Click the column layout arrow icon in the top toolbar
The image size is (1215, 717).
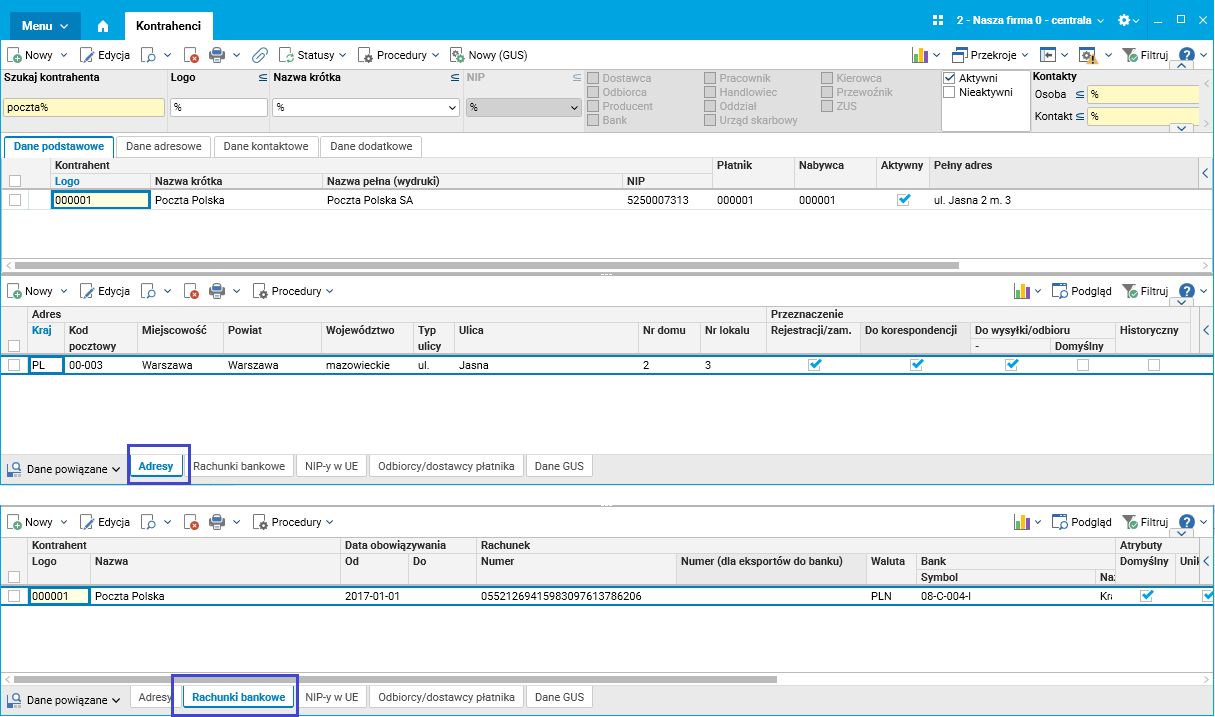[1048, 55]
